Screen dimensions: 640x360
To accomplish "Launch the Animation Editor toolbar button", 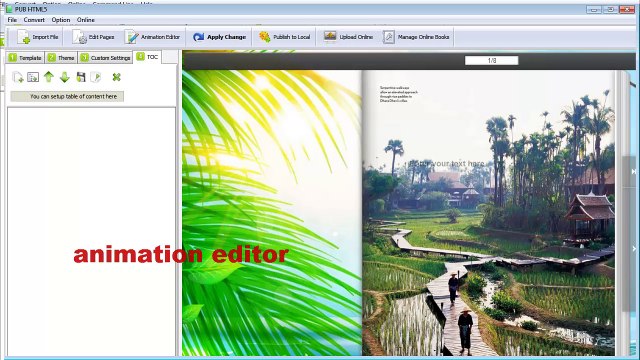I will 153,37.
